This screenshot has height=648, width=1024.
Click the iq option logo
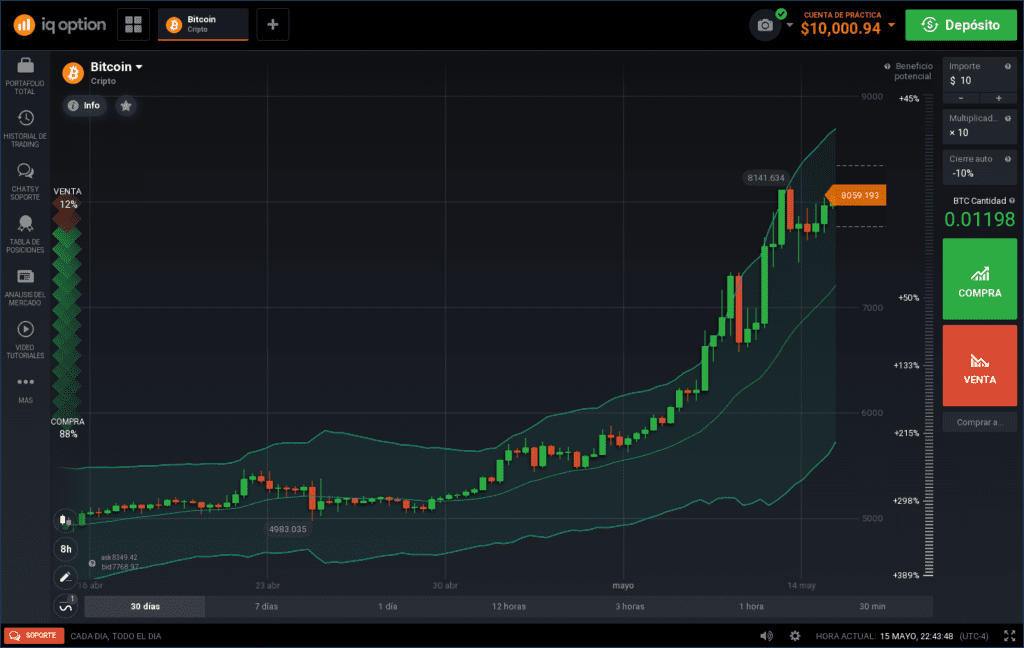59,25
